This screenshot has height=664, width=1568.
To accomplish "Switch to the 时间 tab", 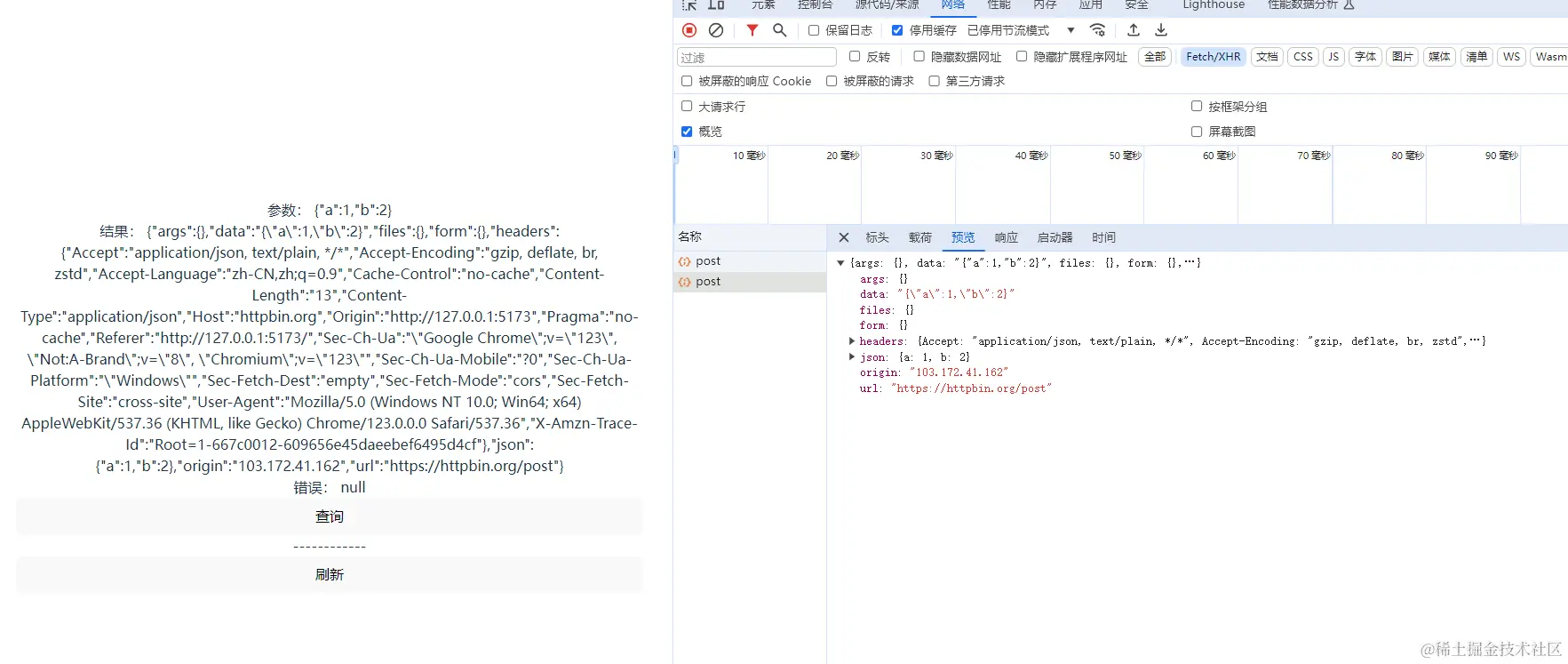I will tap(1103, 237).
